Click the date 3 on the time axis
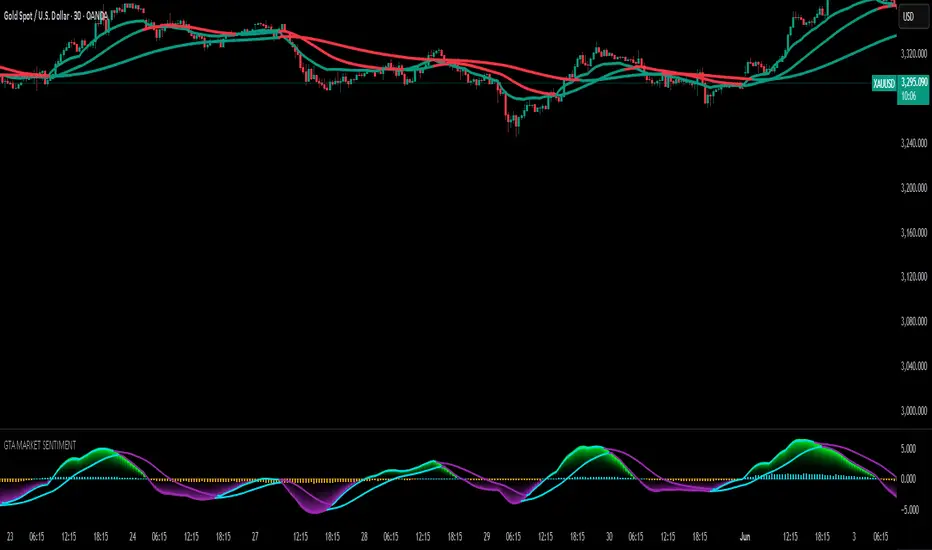932x550 pixels. tap(854, 537)
